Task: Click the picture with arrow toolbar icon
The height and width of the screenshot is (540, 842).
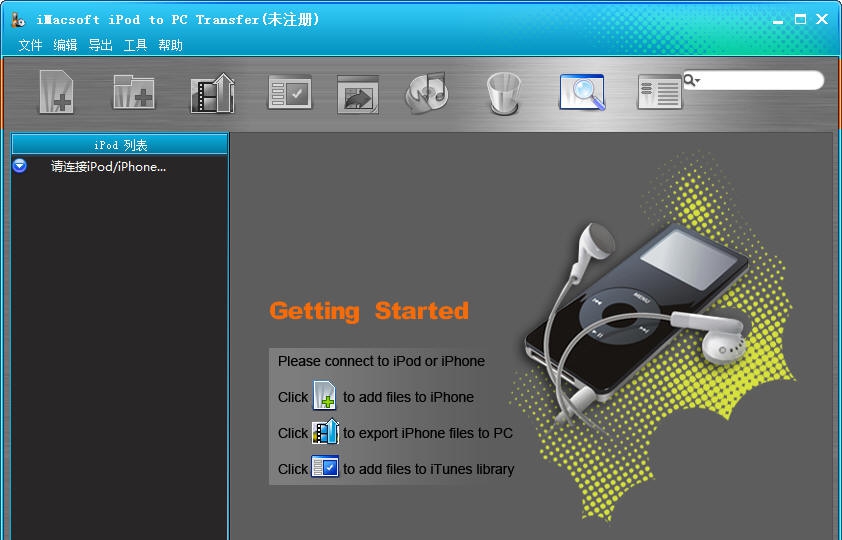Action: 358,94
